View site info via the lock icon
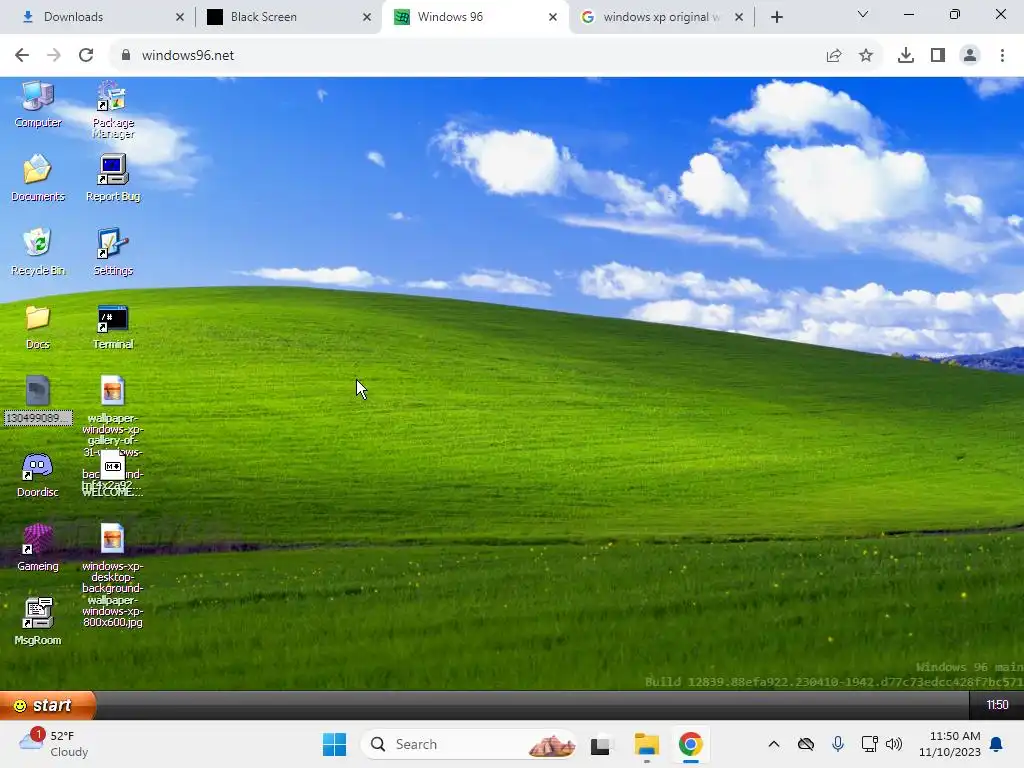1024x768 pixels. pyautogui.click(x=125, y=55)
